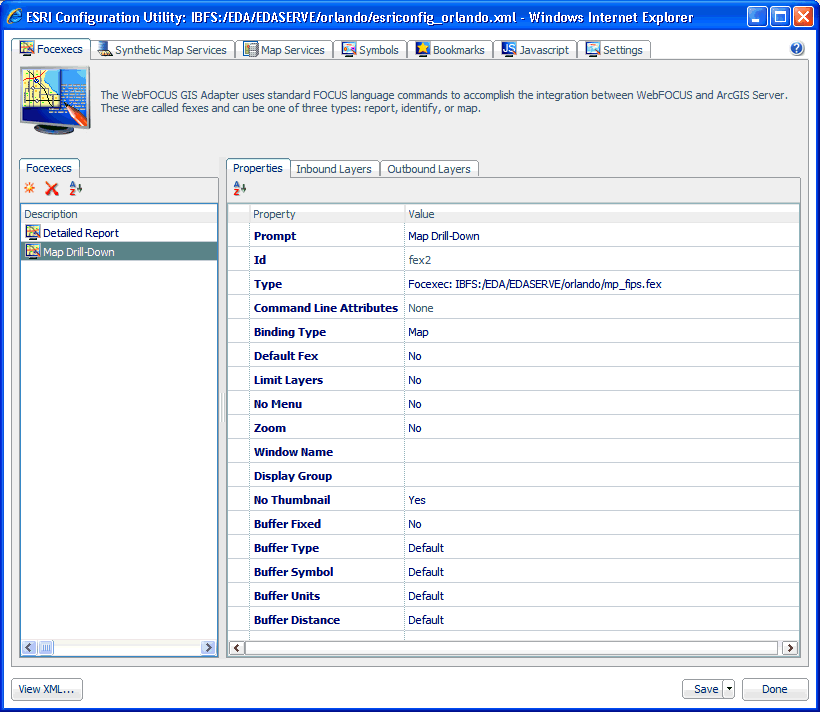Go to the Javascript tab

point(535,50)
